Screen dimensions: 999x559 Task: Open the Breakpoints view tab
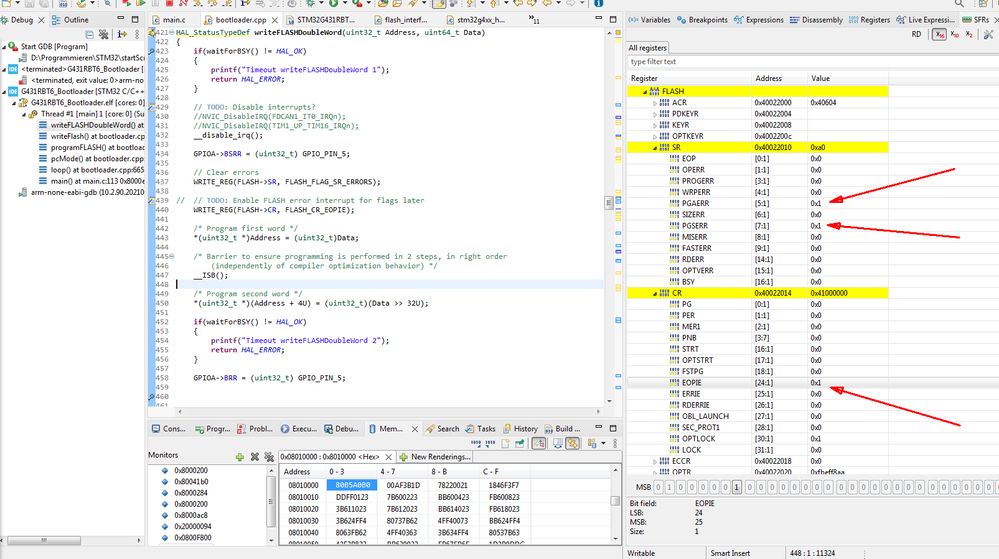point(707,19)
